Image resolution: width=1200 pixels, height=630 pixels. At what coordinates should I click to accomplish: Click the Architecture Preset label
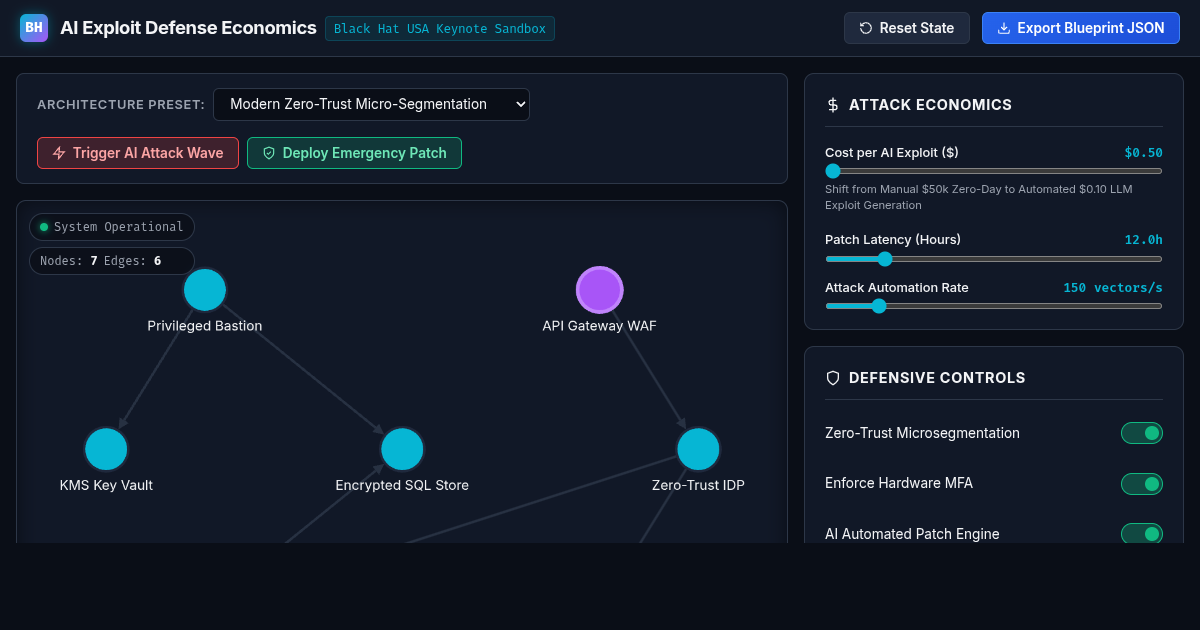pos(121,105)
